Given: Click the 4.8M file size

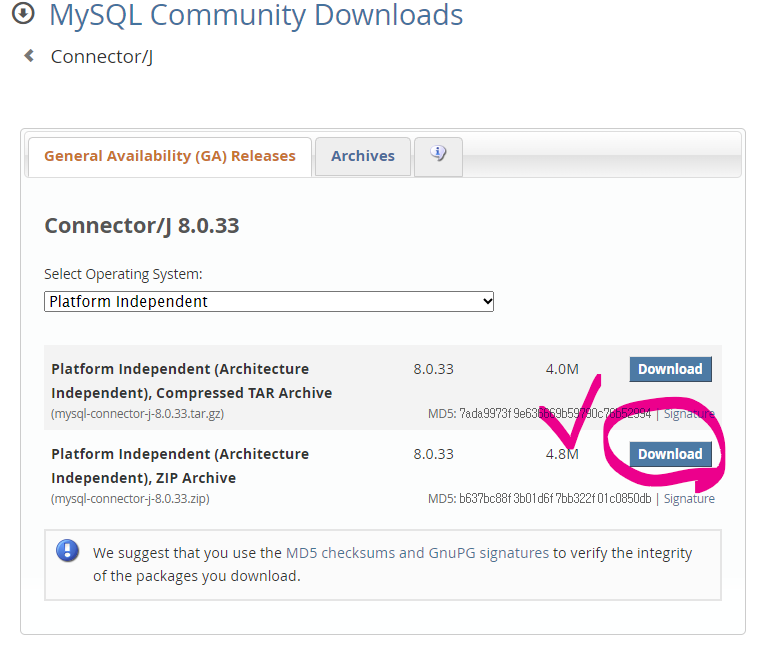Looking at the screenshot, I should pyautogui.click(x=562, y=454).
